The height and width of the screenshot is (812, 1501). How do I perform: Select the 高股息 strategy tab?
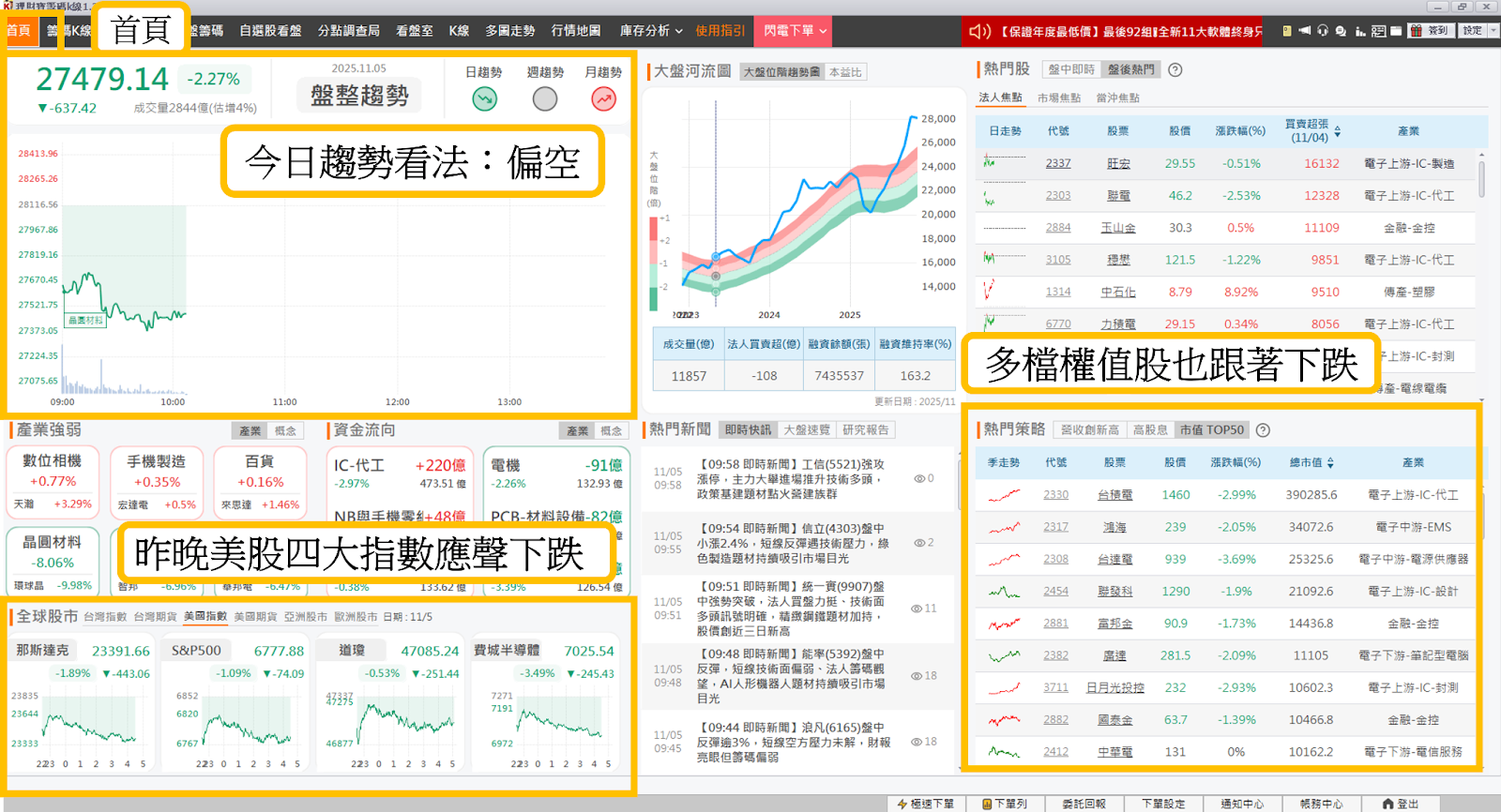point(1150,430)
